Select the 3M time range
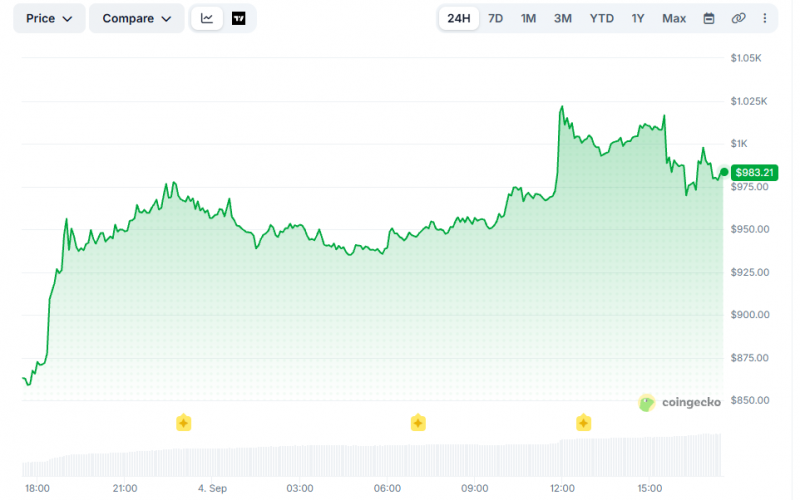 [563, 19]
